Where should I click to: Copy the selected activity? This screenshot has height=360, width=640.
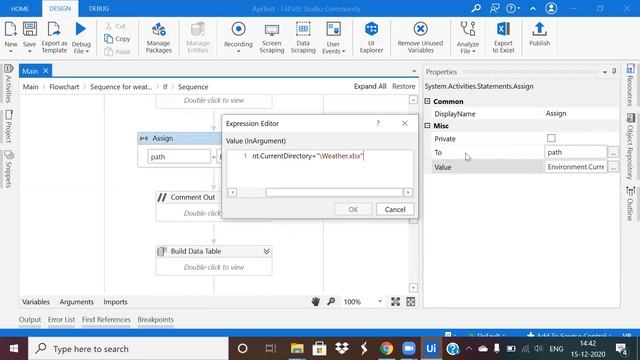click(x=117, y=39)
